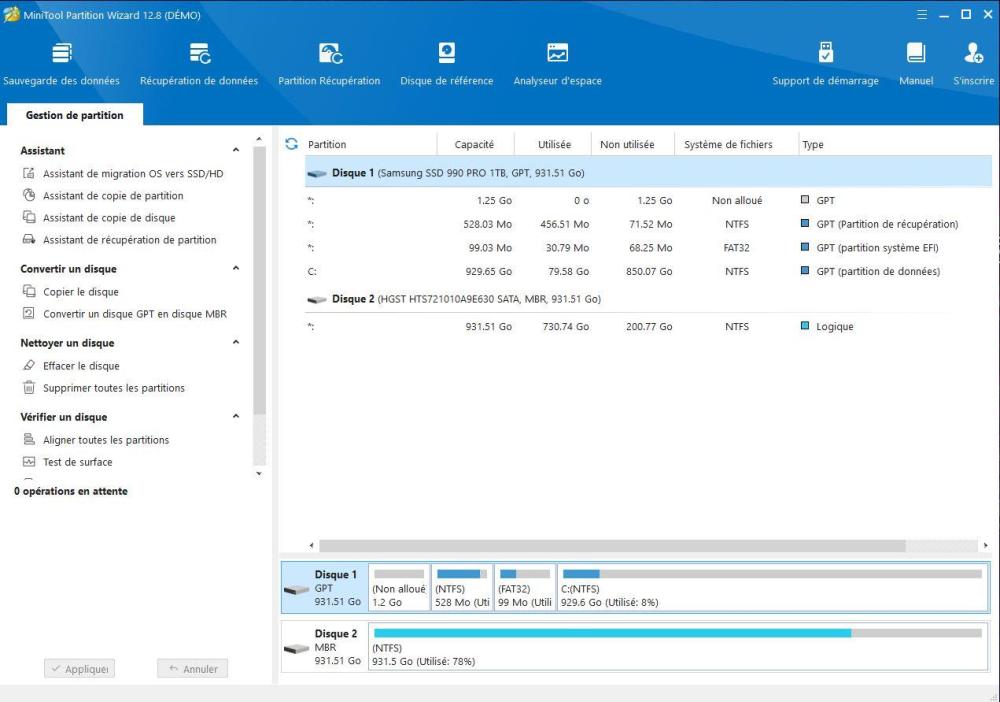Collapse the Assistant section
The width and height of the screenshot is (1000, 702).
pos(236,151)
